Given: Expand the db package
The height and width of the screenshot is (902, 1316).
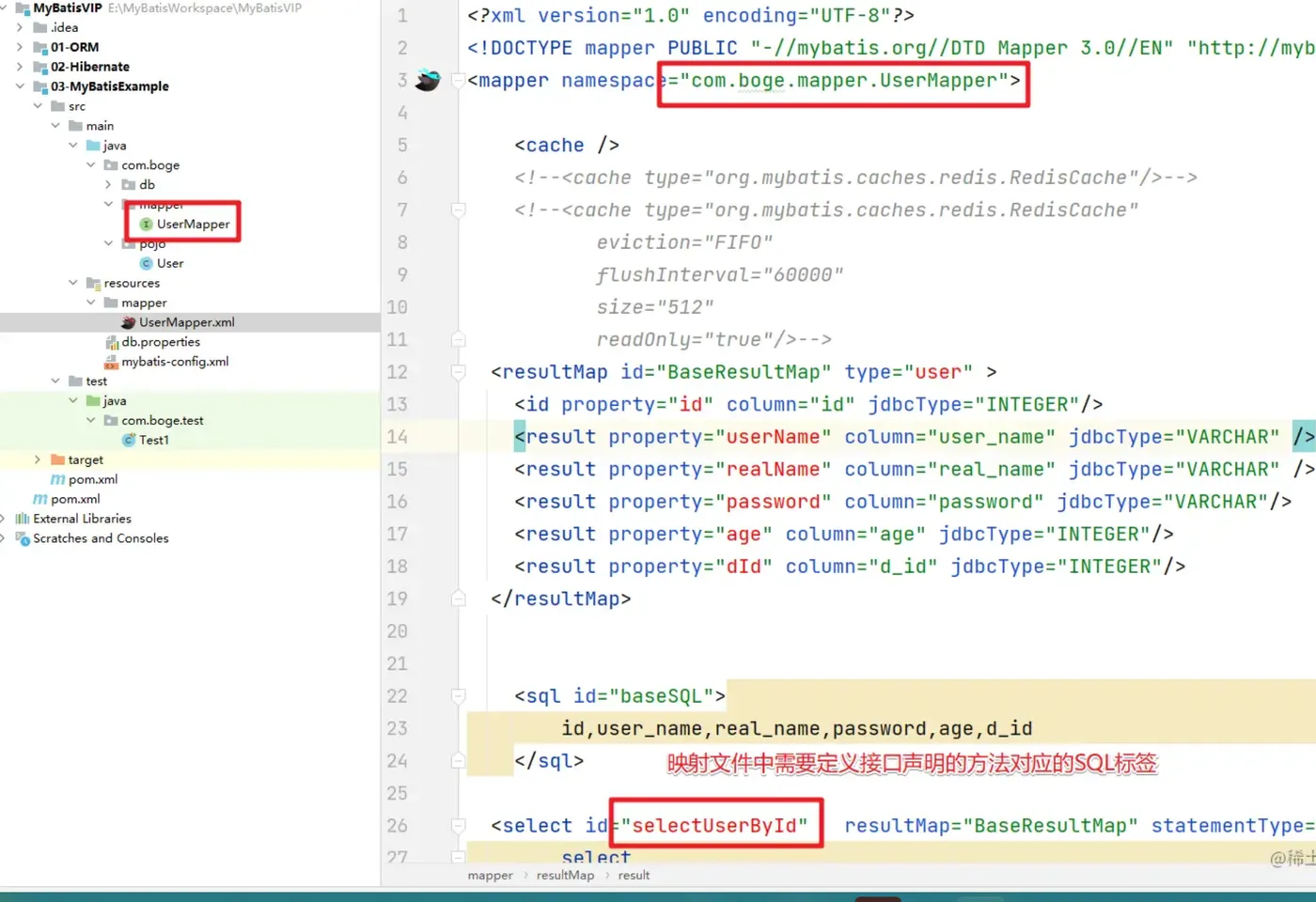Looking at the screenshot, I should coord(108,185).
